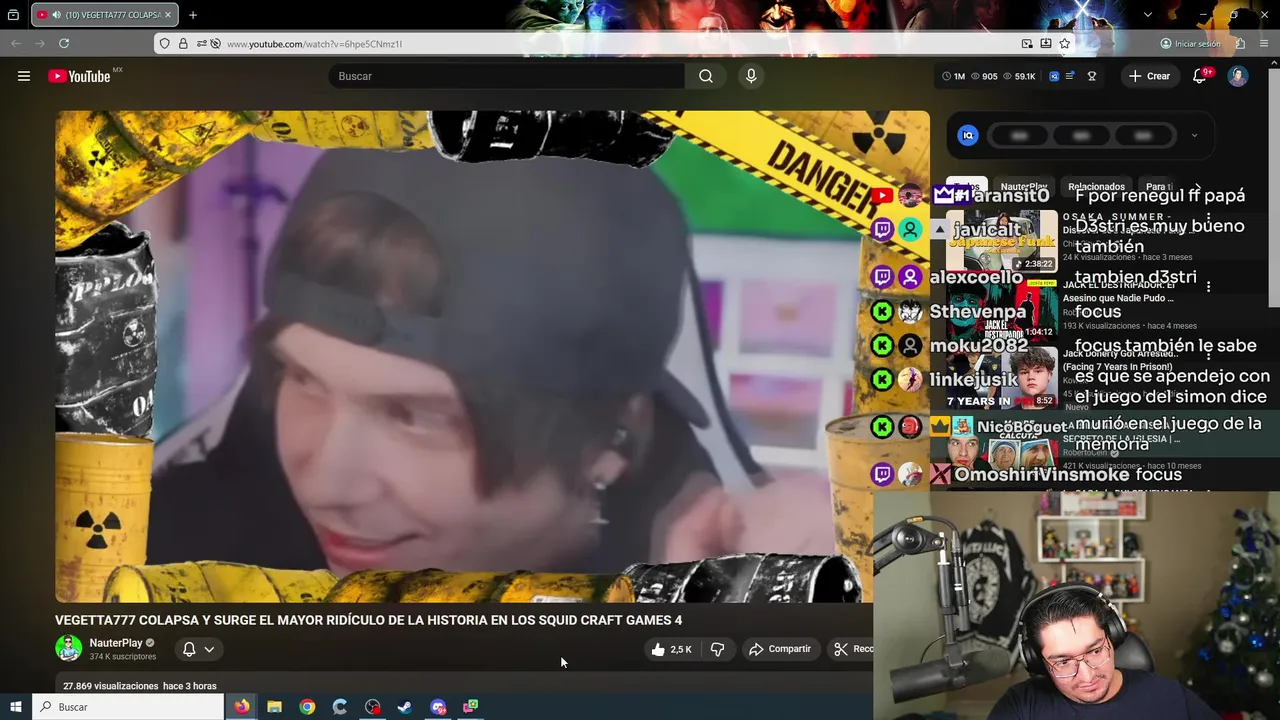This screenshot has width=1280, height=720.
Task: Go forward with browser forward arrow
Action: coord(40,43)
